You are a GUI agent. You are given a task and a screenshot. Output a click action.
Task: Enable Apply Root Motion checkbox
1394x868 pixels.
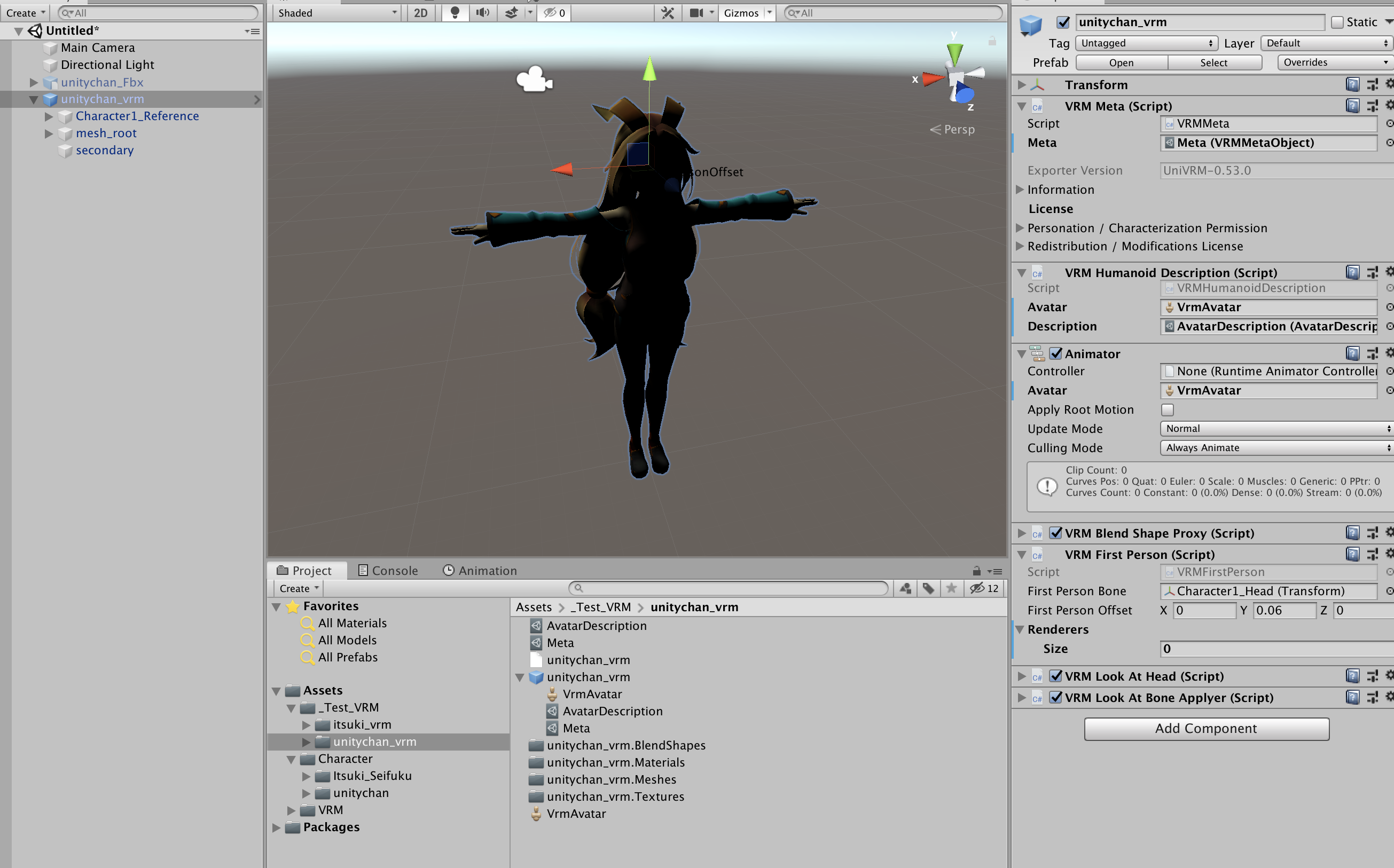pos(1167,409)
